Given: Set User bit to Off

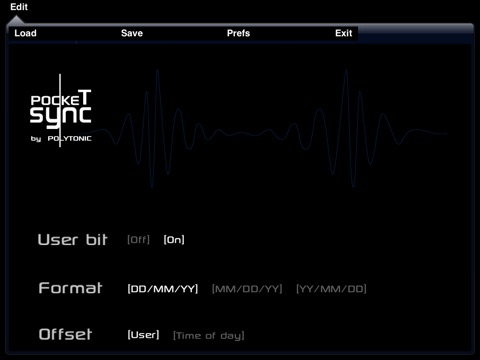Looking at the screenshot, I should (138, 239).
